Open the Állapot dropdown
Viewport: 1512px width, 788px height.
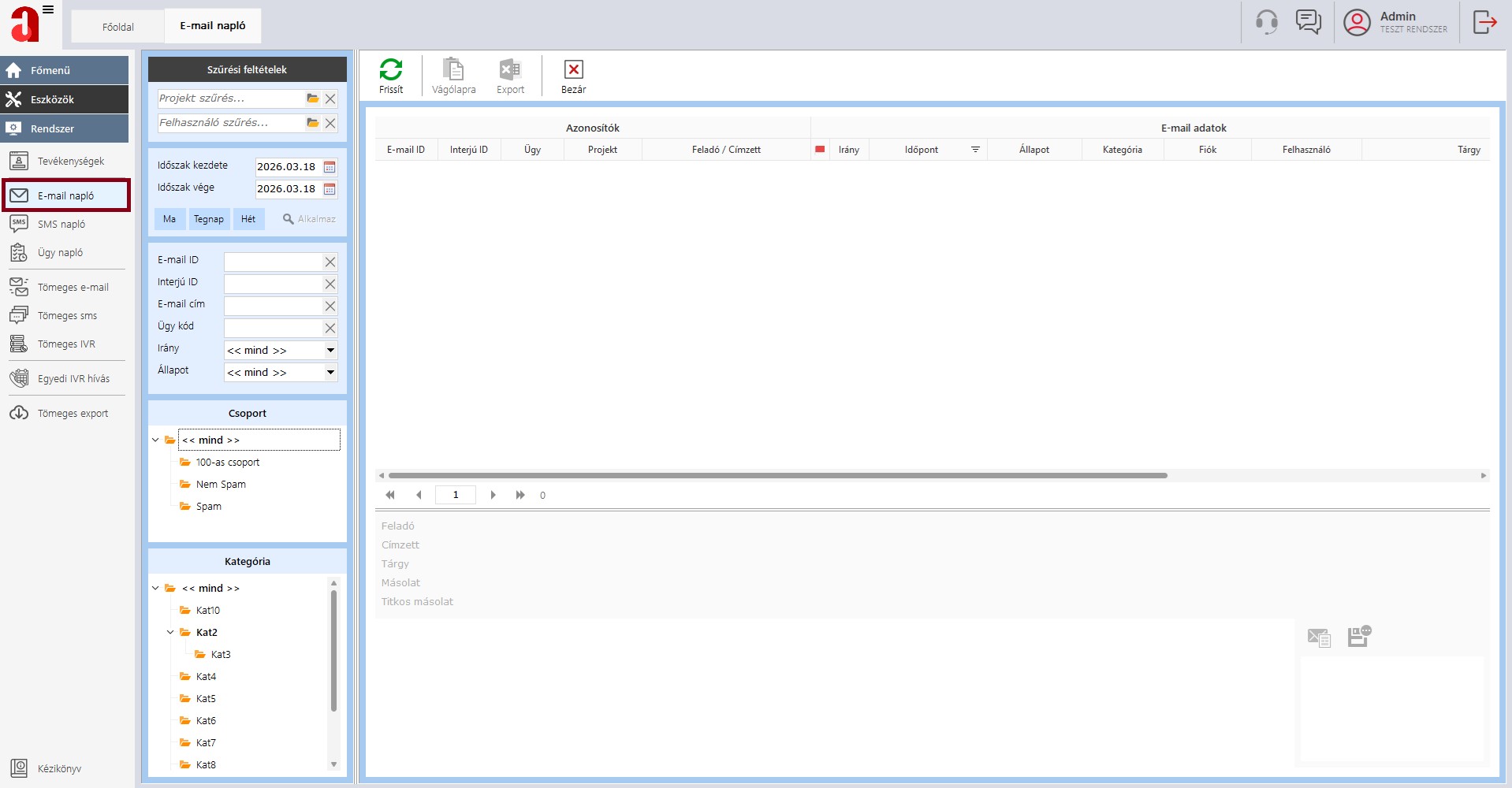[x=330, y=373]
